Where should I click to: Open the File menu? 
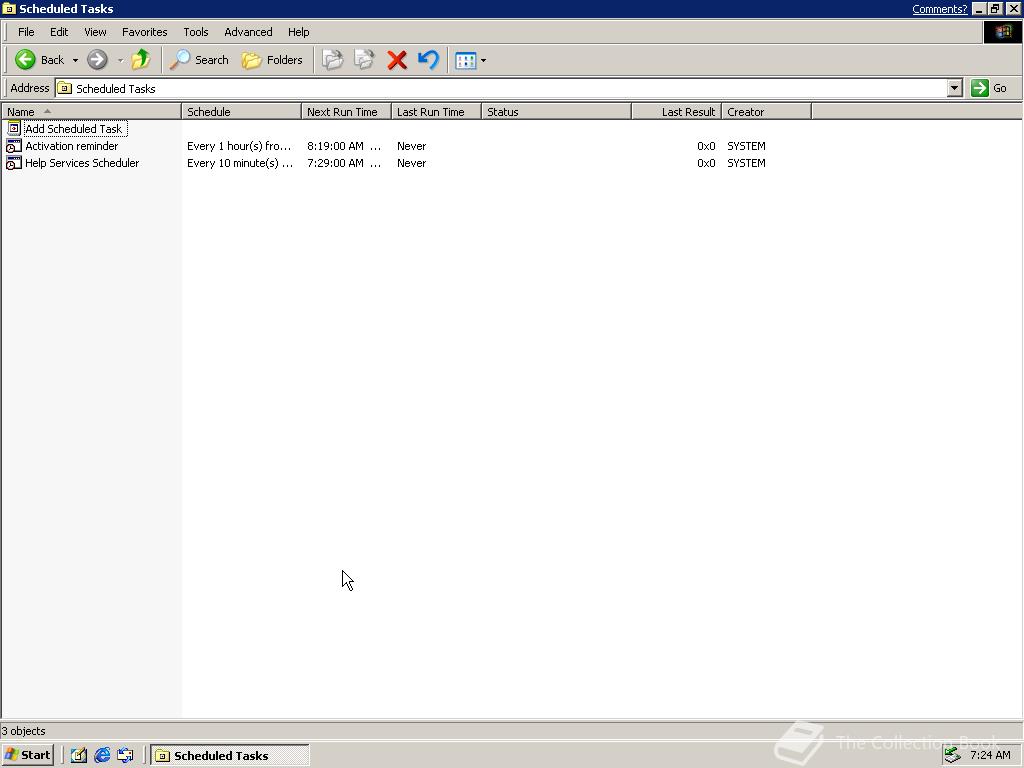tap(26, 32)
